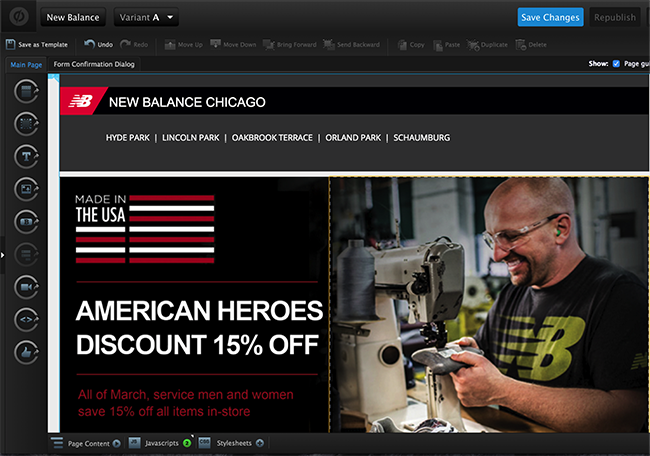Copy the selected element
650x456 pixels.
click(411, 44)
